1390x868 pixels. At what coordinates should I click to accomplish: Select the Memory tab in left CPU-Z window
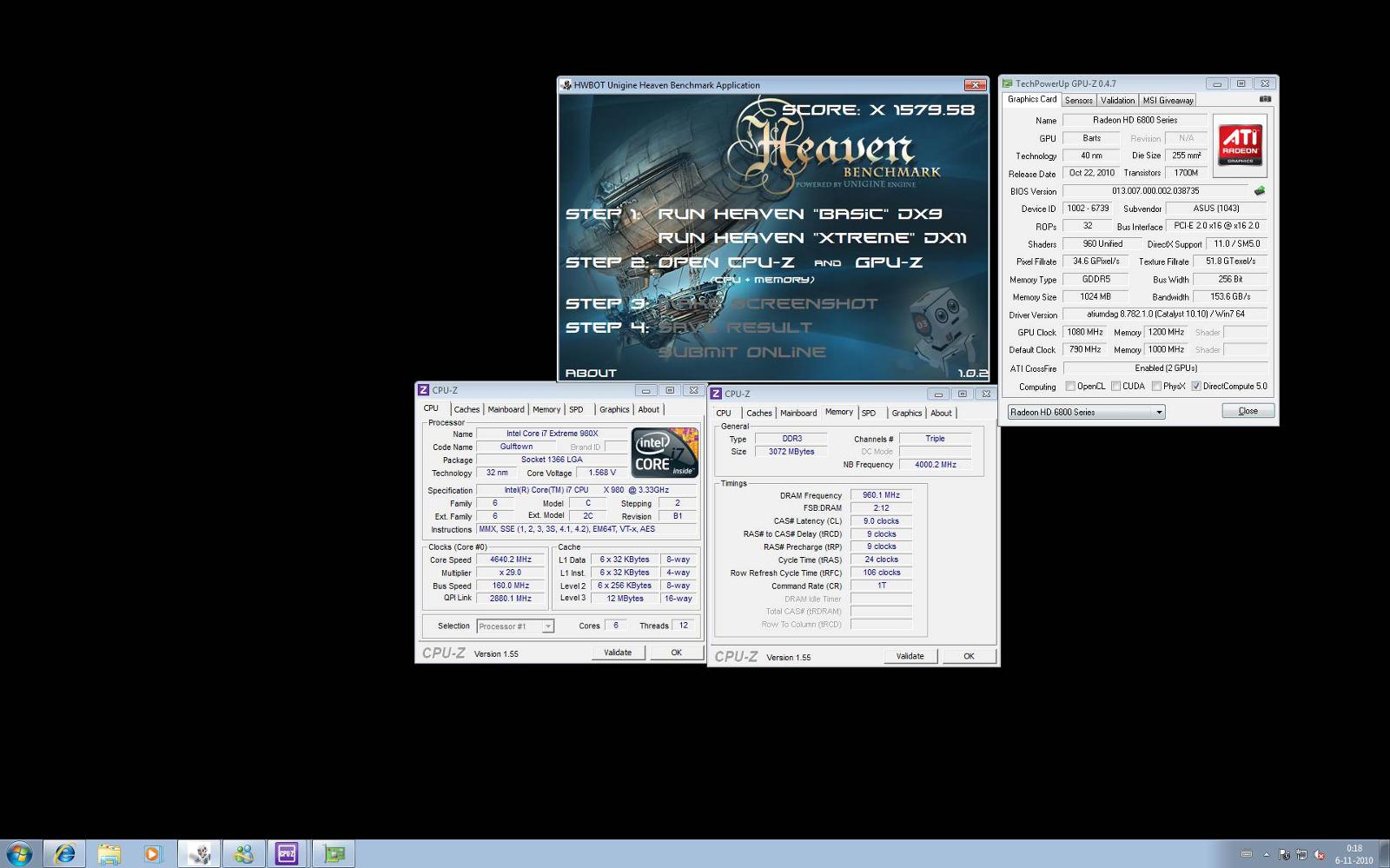pyautogui.click(x=546, y=409)
